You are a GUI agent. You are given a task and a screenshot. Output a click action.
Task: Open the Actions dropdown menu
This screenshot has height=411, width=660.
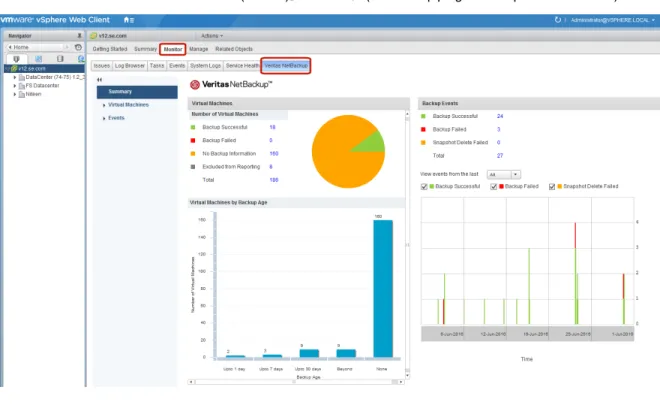point(212,36)
